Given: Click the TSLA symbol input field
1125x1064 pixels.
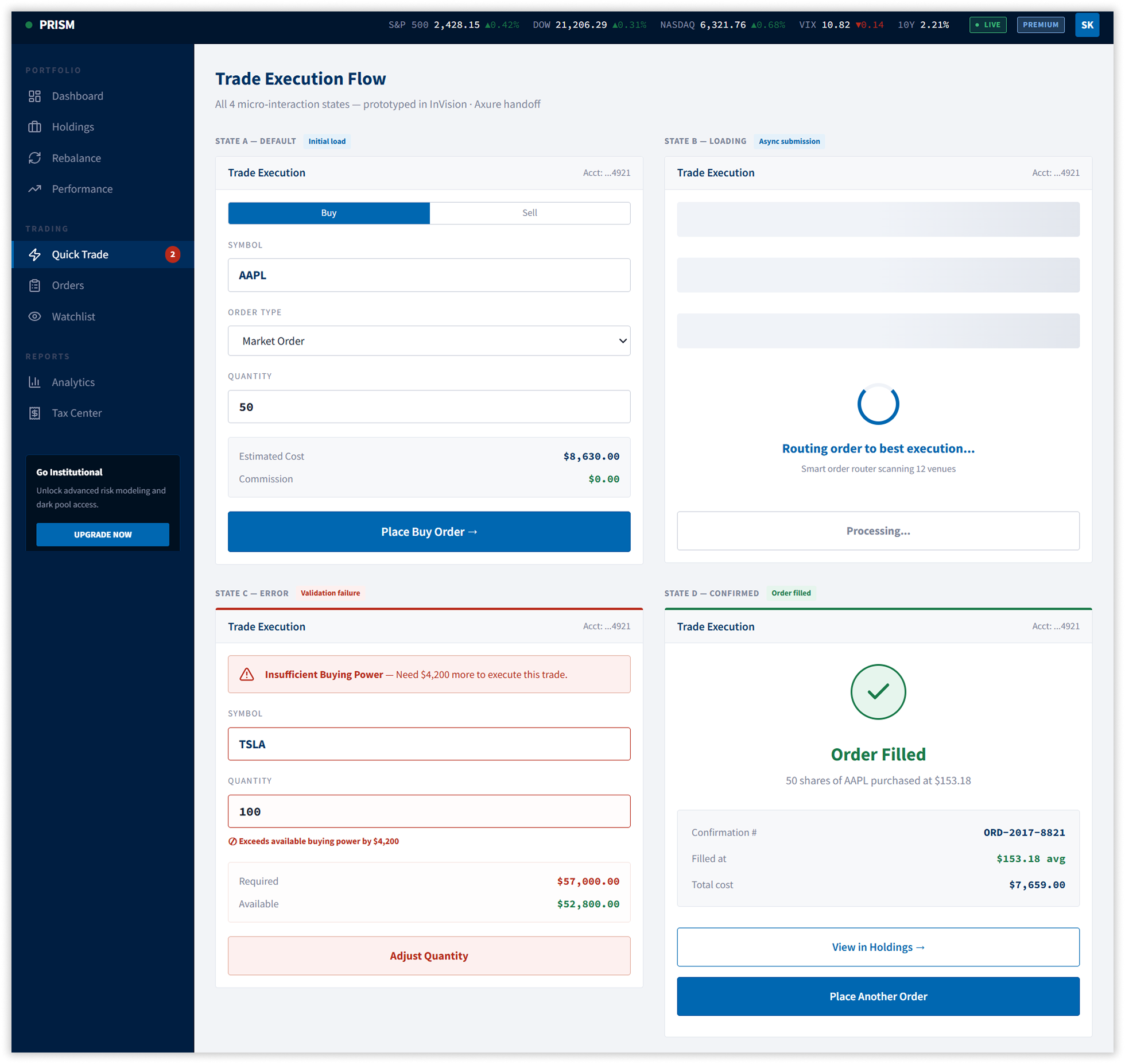Looking at the screenshot, I should click(429, 744).
